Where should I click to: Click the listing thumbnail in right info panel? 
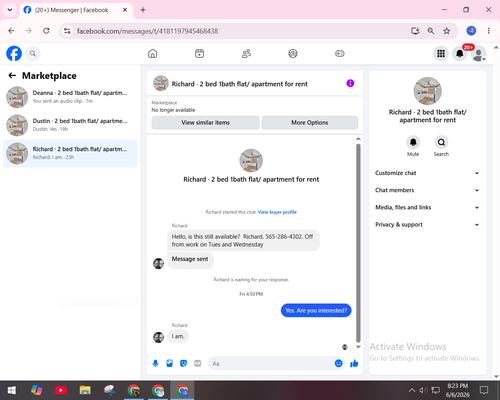tap(427, 91)
